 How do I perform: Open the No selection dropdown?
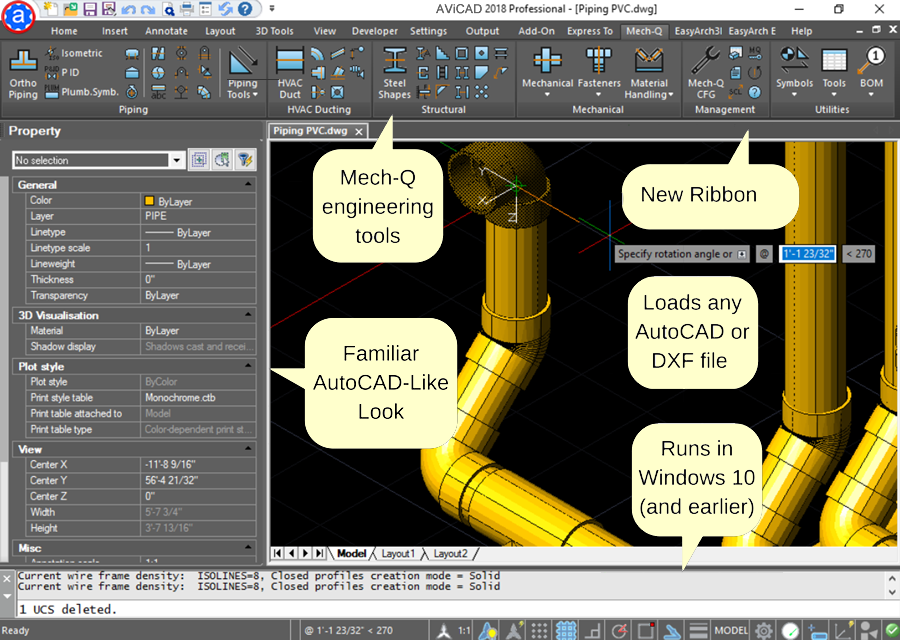pyautogui.click(x=177, y=160)
